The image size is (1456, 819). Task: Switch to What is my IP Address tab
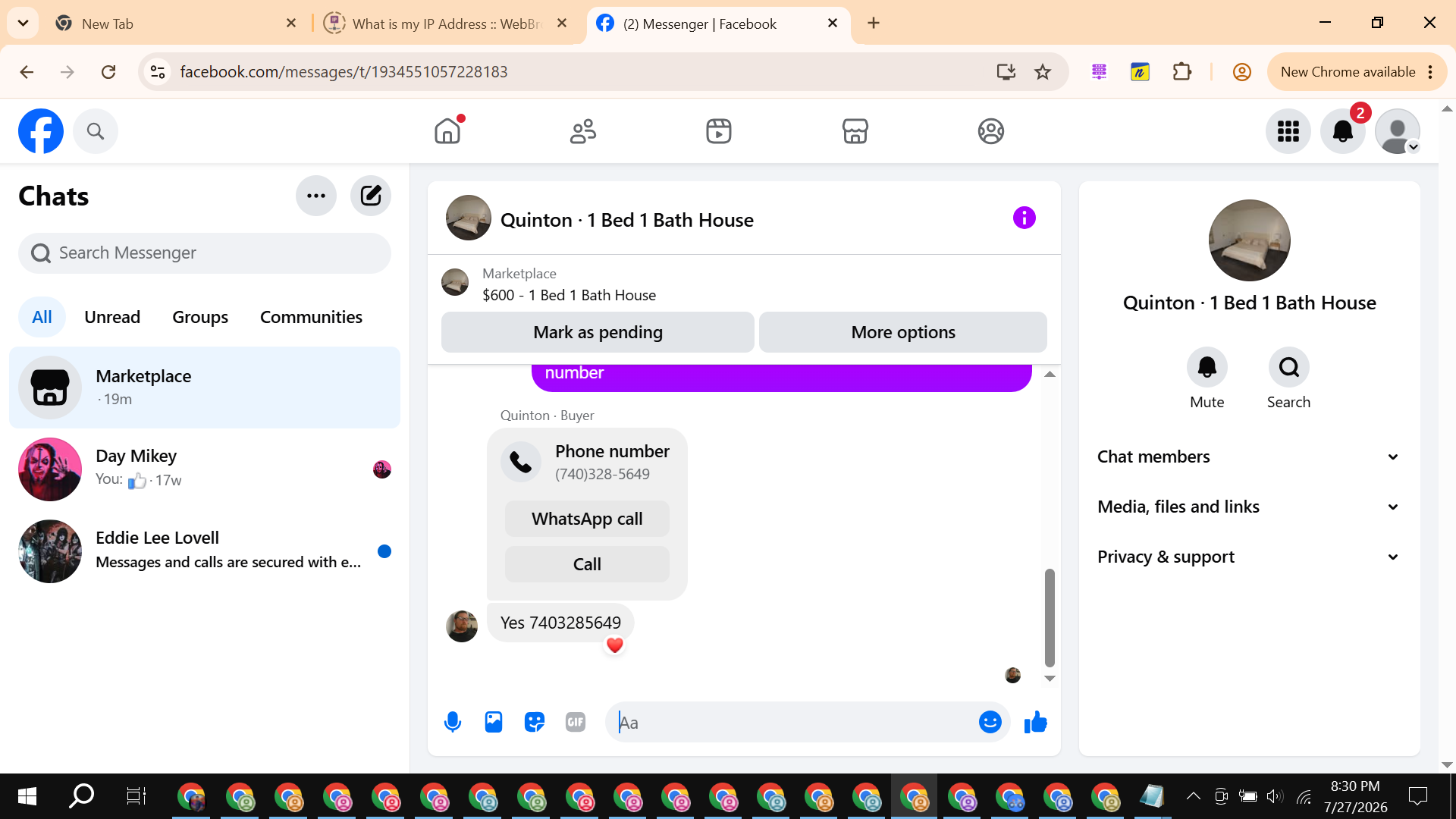447,24
